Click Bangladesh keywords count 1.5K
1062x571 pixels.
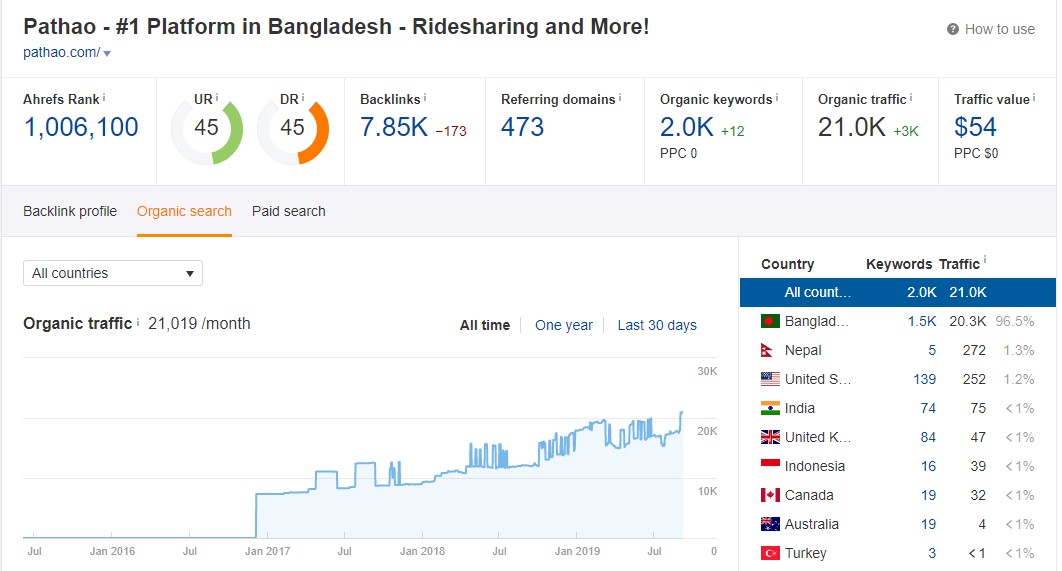(922, 321)
